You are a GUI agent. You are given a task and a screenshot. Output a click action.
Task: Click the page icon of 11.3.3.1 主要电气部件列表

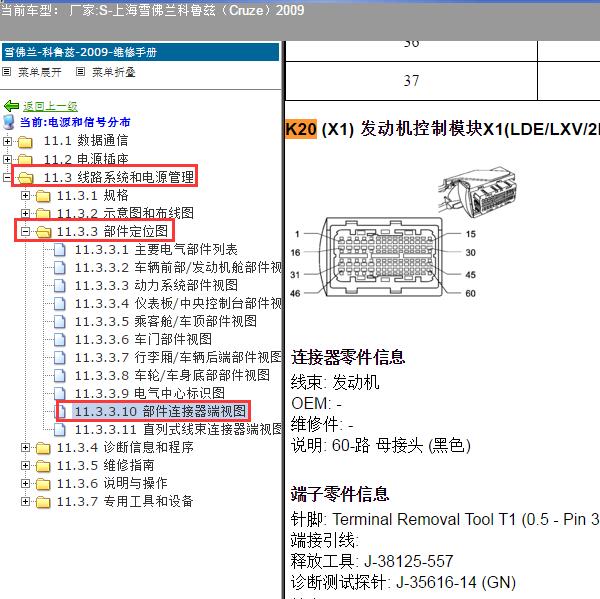(x=60, y=250)
